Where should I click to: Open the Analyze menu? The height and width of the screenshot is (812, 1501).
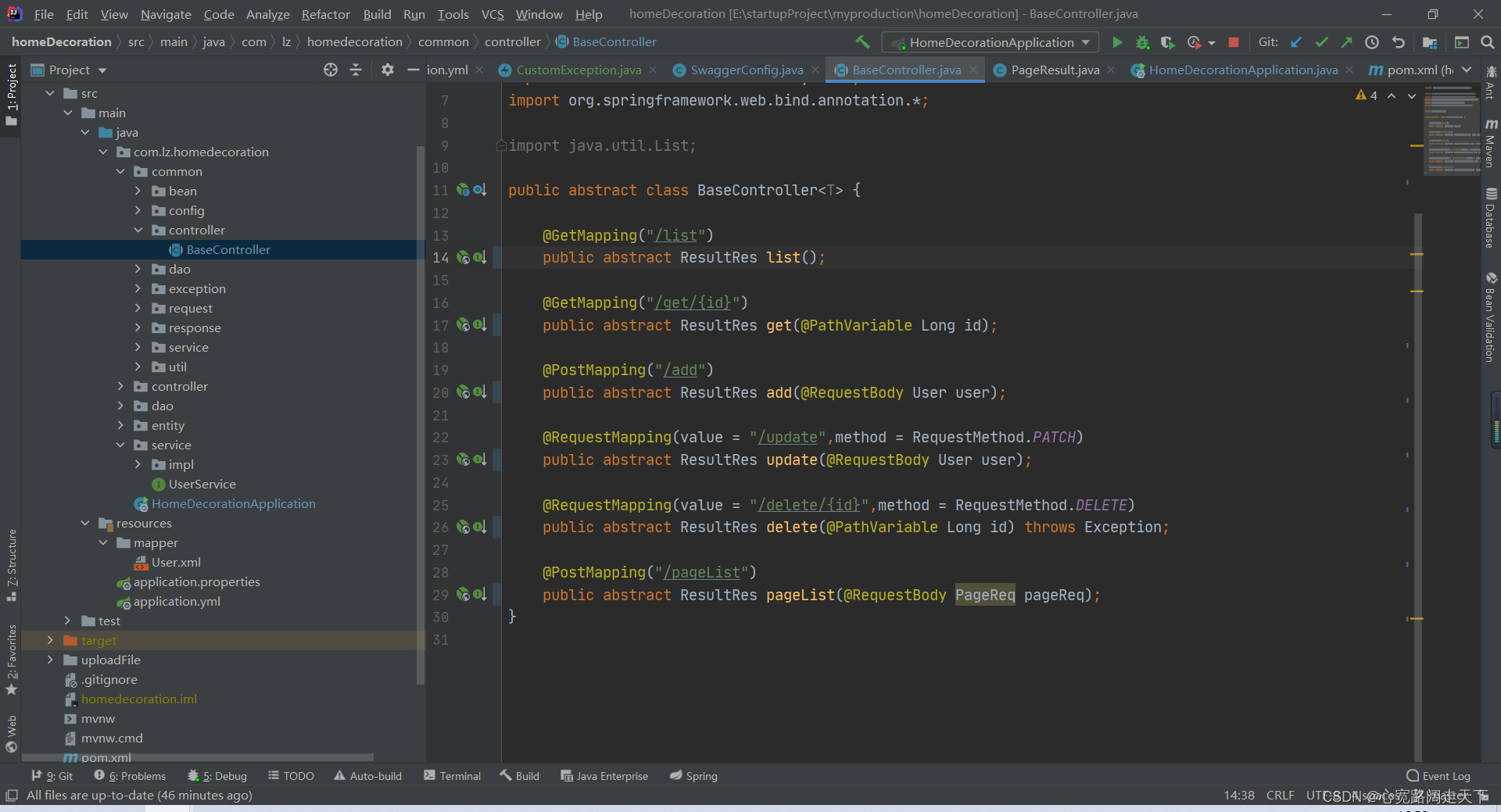(267, 14)
